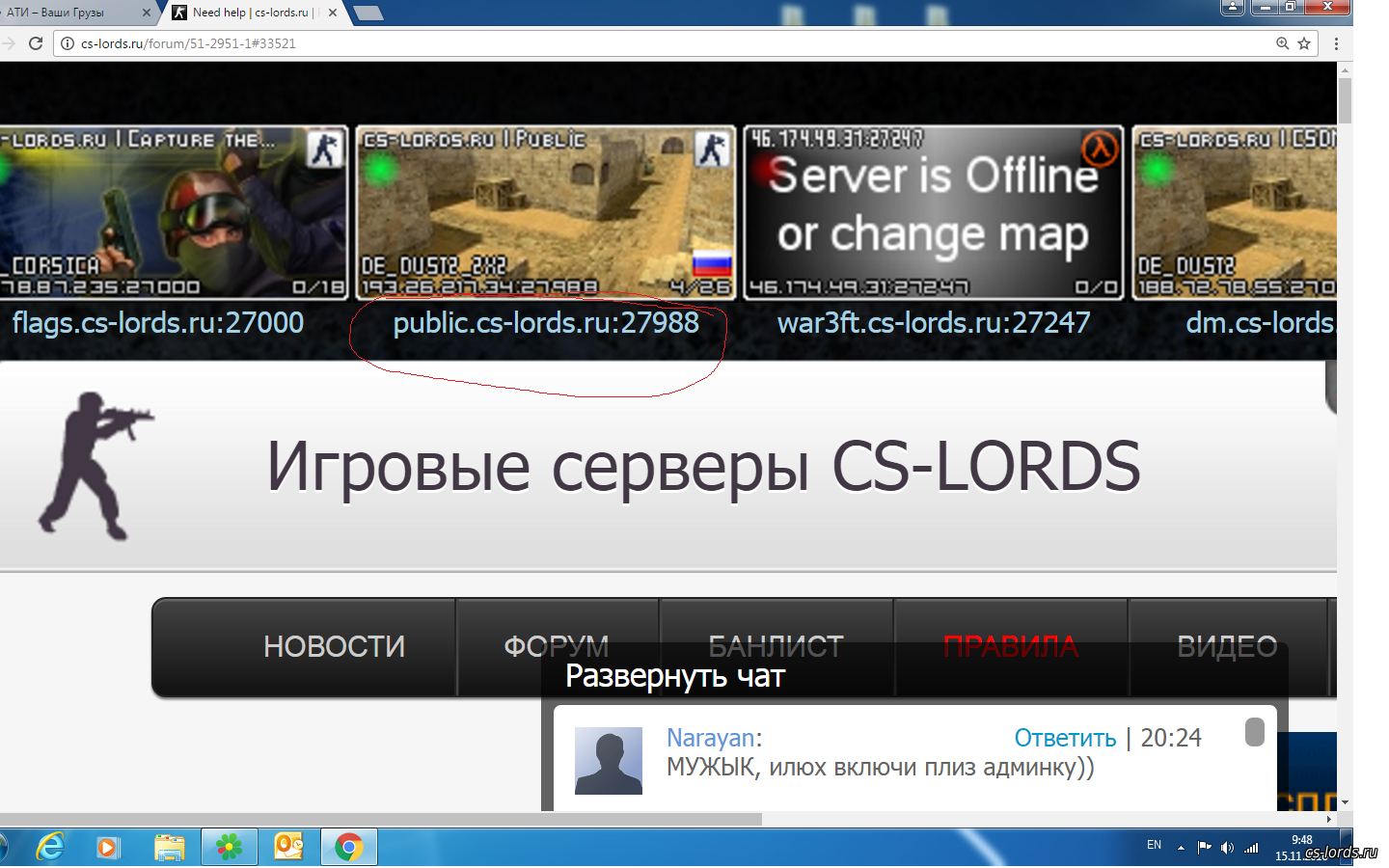1389x868 pixels.
Task: Close the 'Need help | cs-lords.ru' tab
Action: [333, 13]
